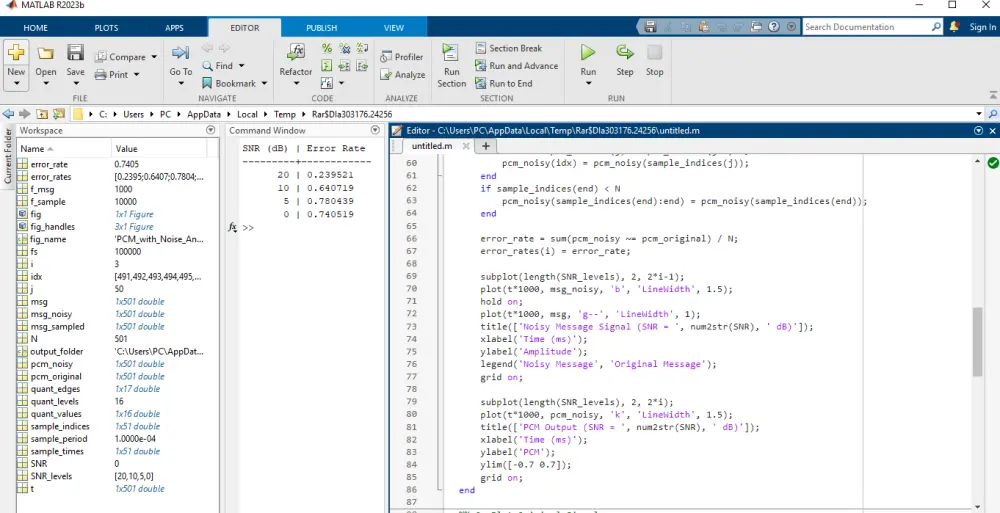Open the Workspace panel actions menu
Screen dimensions: 1000x513
tap(210, 130)
